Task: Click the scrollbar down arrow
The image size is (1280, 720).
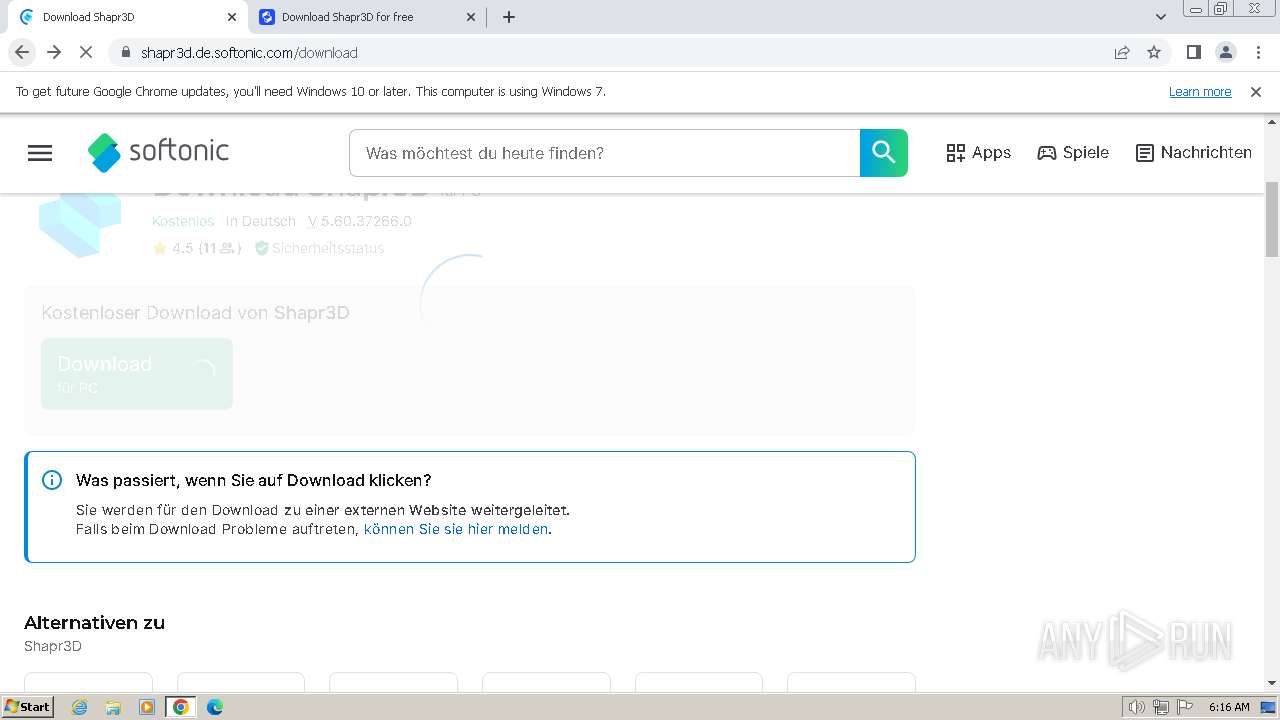Action: tap(1272, 683)
